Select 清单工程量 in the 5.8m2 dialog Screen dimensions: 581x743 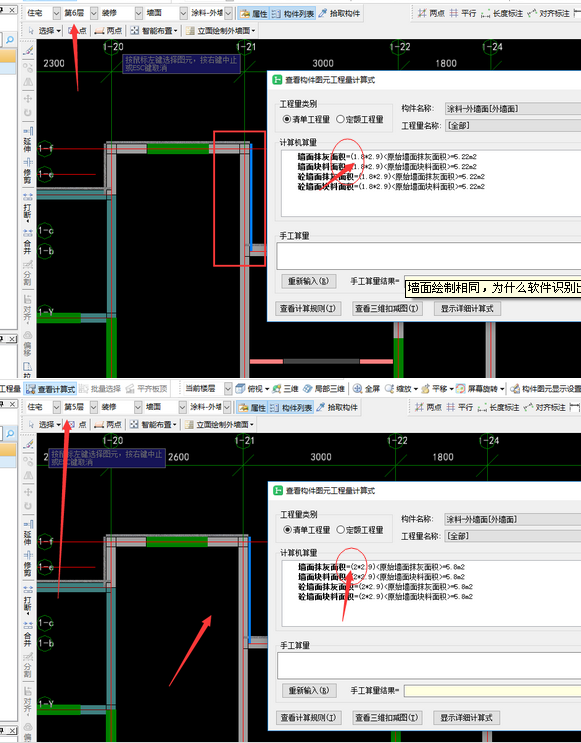(307, 530)
